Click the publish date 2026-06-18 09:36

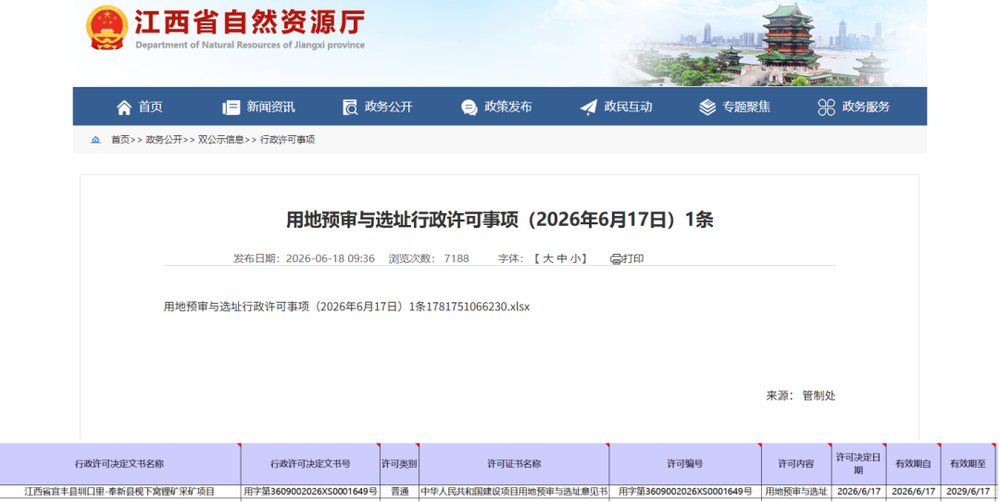click(330, 259)
